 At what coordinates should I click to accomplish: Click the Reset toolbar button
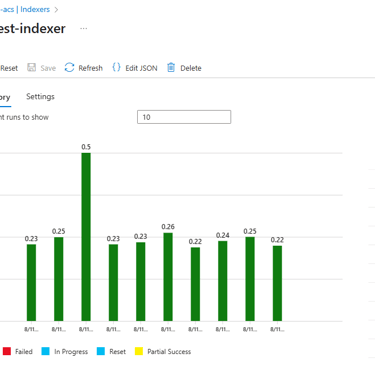(9, 68)
